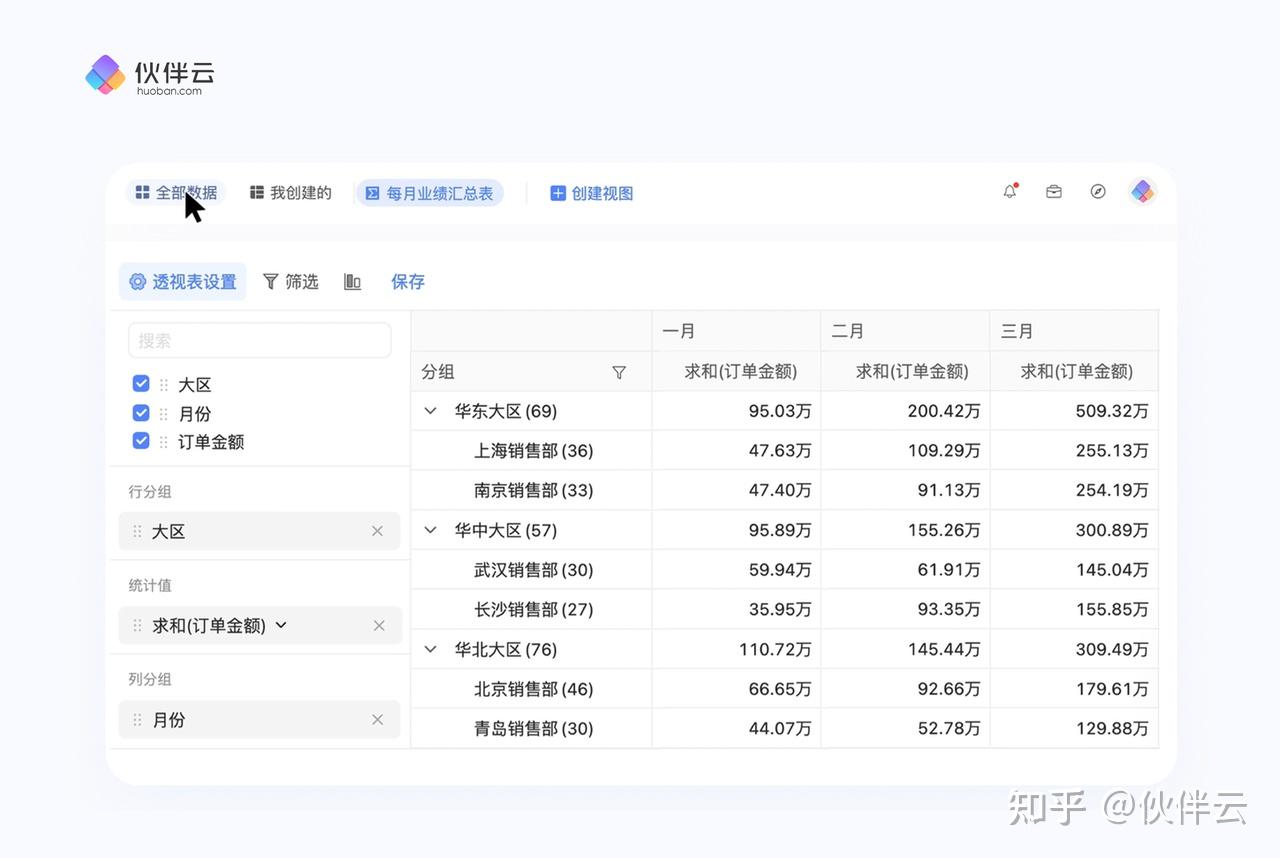
Task: Collapse the 华北大区 group
Action: click(431, 649)
